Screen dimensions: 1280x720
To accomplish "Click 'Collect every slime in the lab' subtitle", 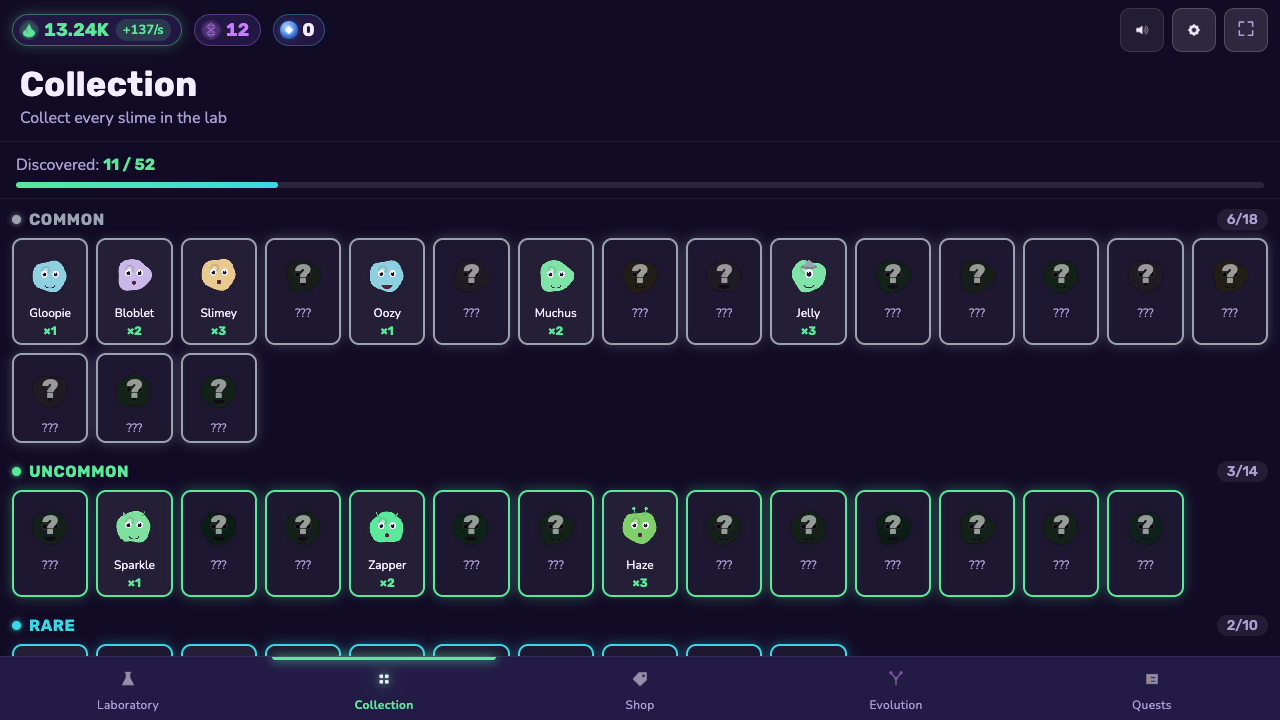I will [x=124, y=117].
